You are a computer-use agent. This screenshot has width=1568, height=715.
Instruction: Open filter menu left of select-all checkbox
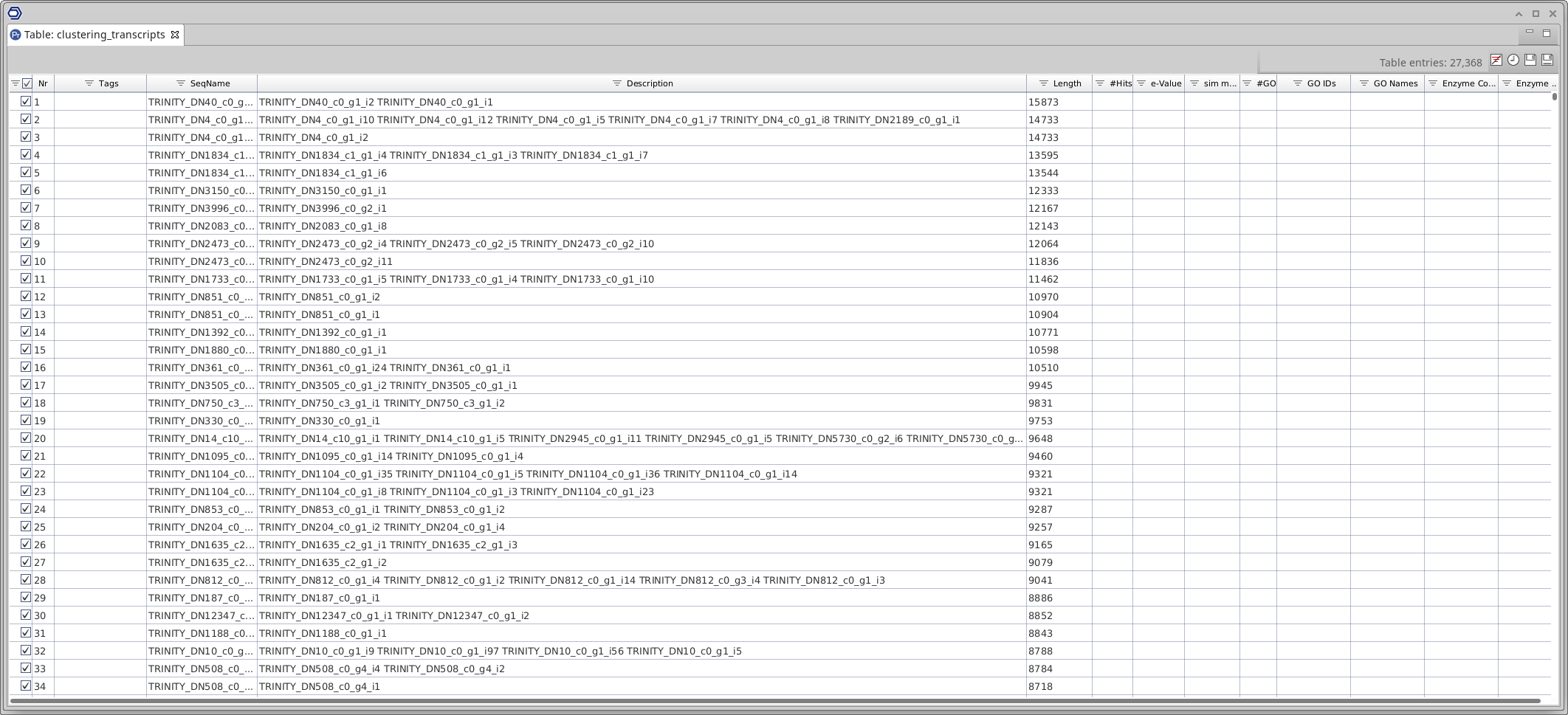click(15, 83)
